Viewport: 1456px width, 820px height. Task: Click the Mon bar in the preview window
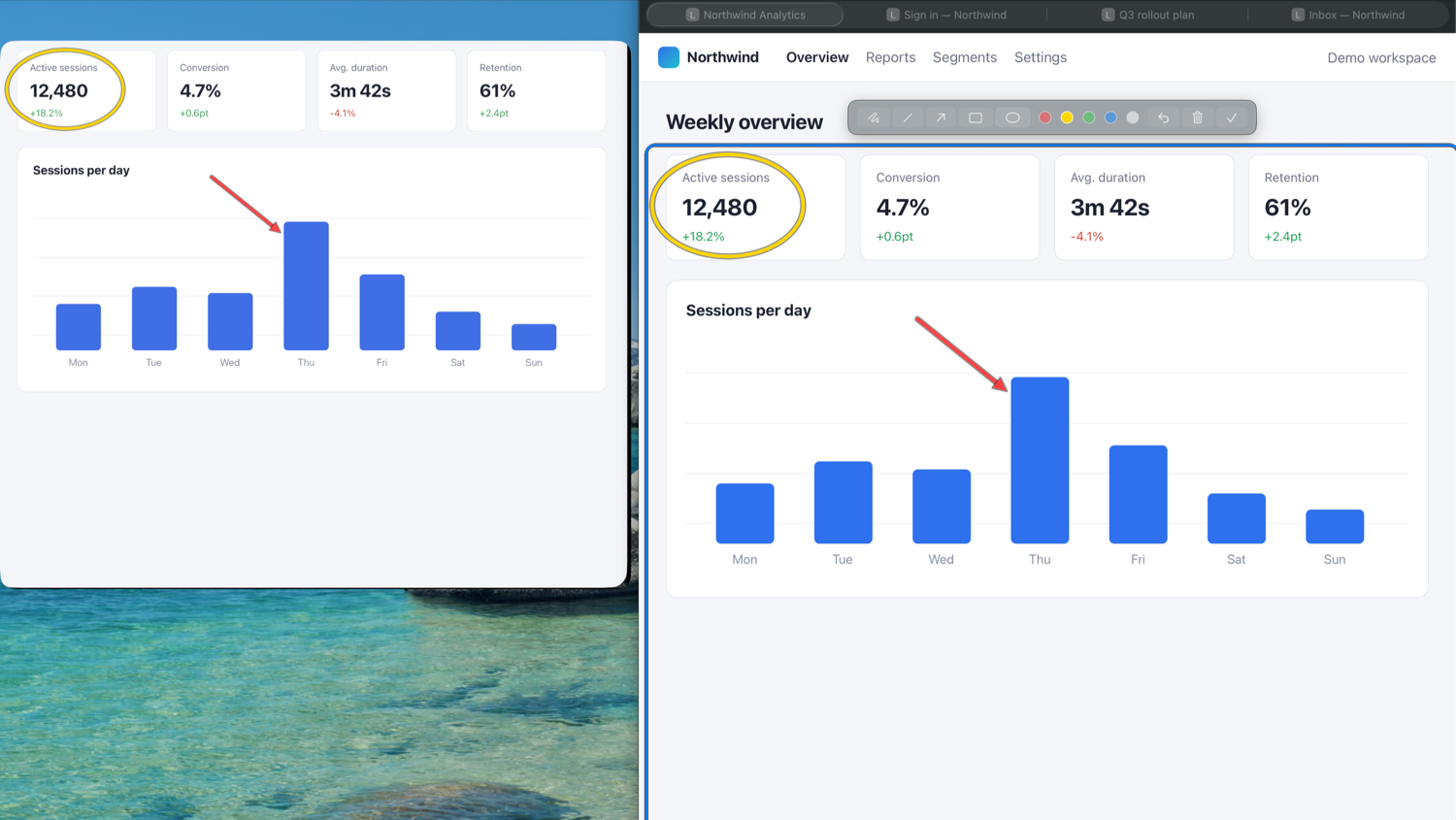pyautogui.click(x=79, y=327)
